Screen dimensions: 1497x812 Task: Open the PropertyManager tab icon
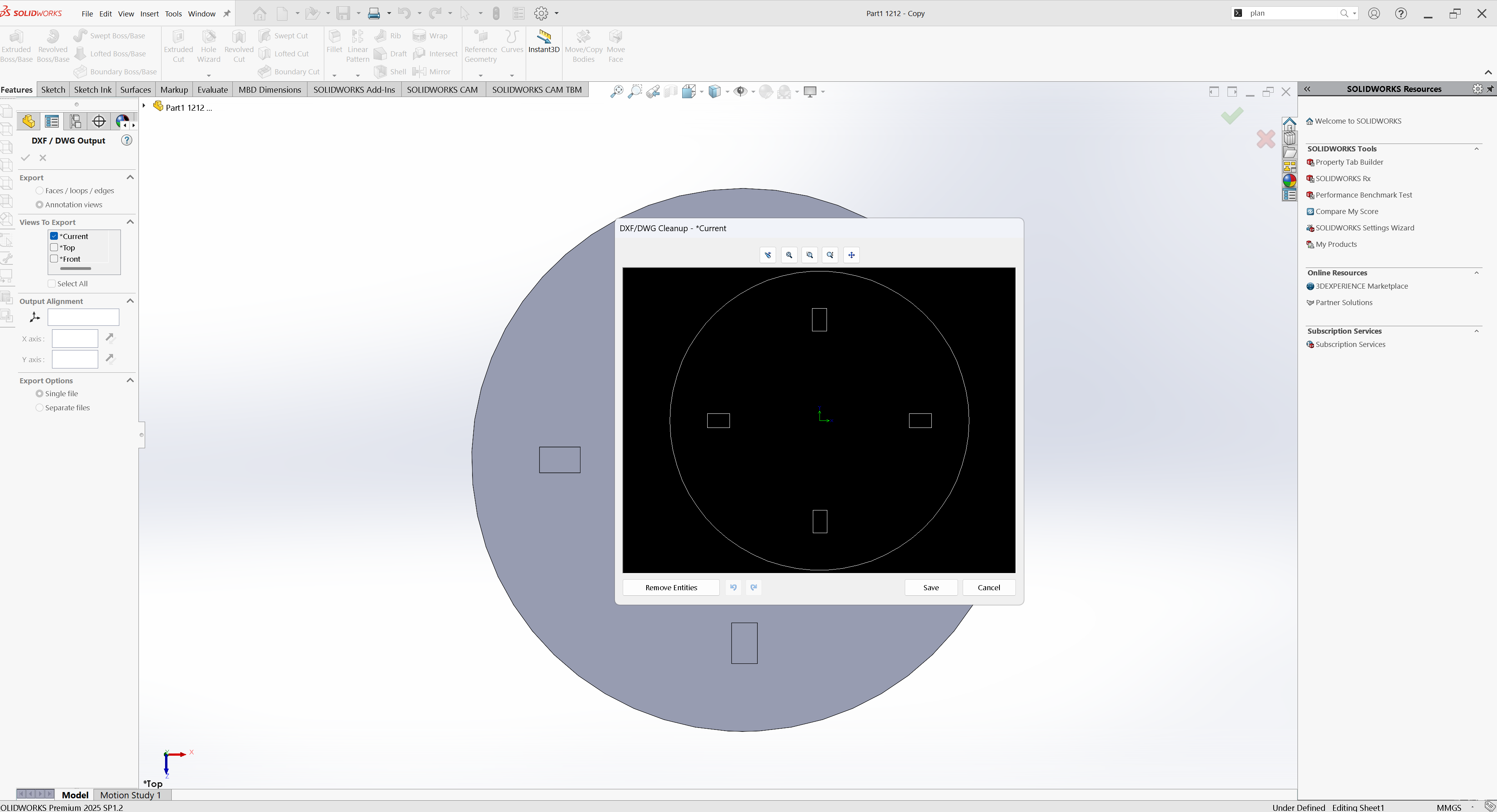coord(52,122)
